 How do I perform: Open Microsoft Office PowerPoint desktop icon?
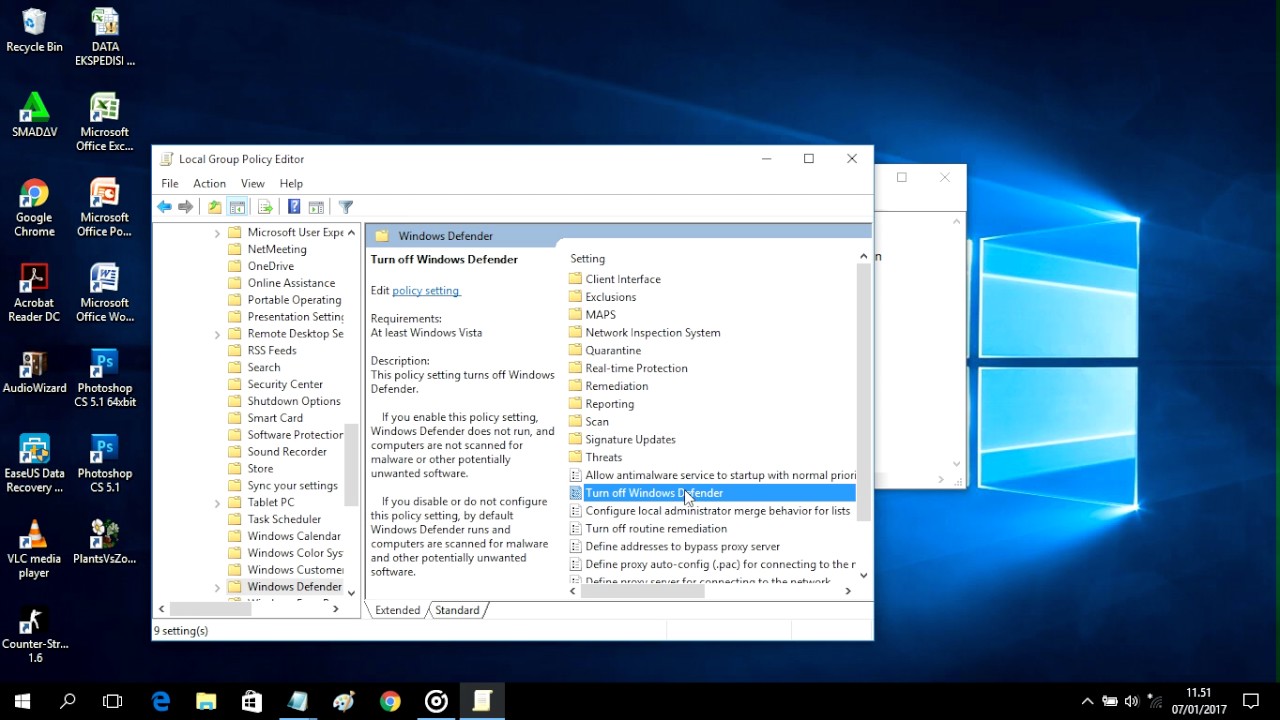click(x=105, y=208)
